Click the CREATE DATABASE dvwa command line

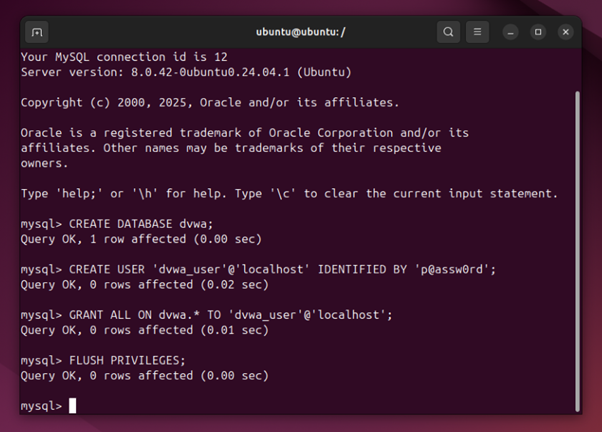click(x=117, y=224)
